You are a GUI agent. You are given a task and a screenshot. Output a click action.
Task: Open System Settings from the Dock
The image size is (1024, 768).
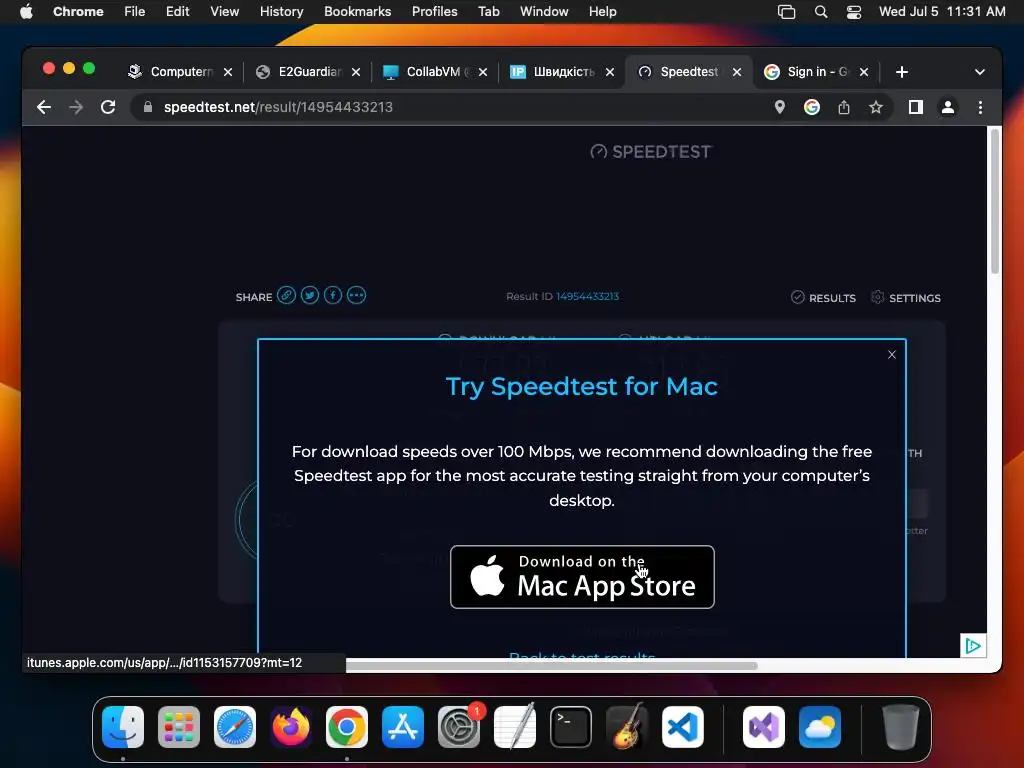(x=459, y=727)
